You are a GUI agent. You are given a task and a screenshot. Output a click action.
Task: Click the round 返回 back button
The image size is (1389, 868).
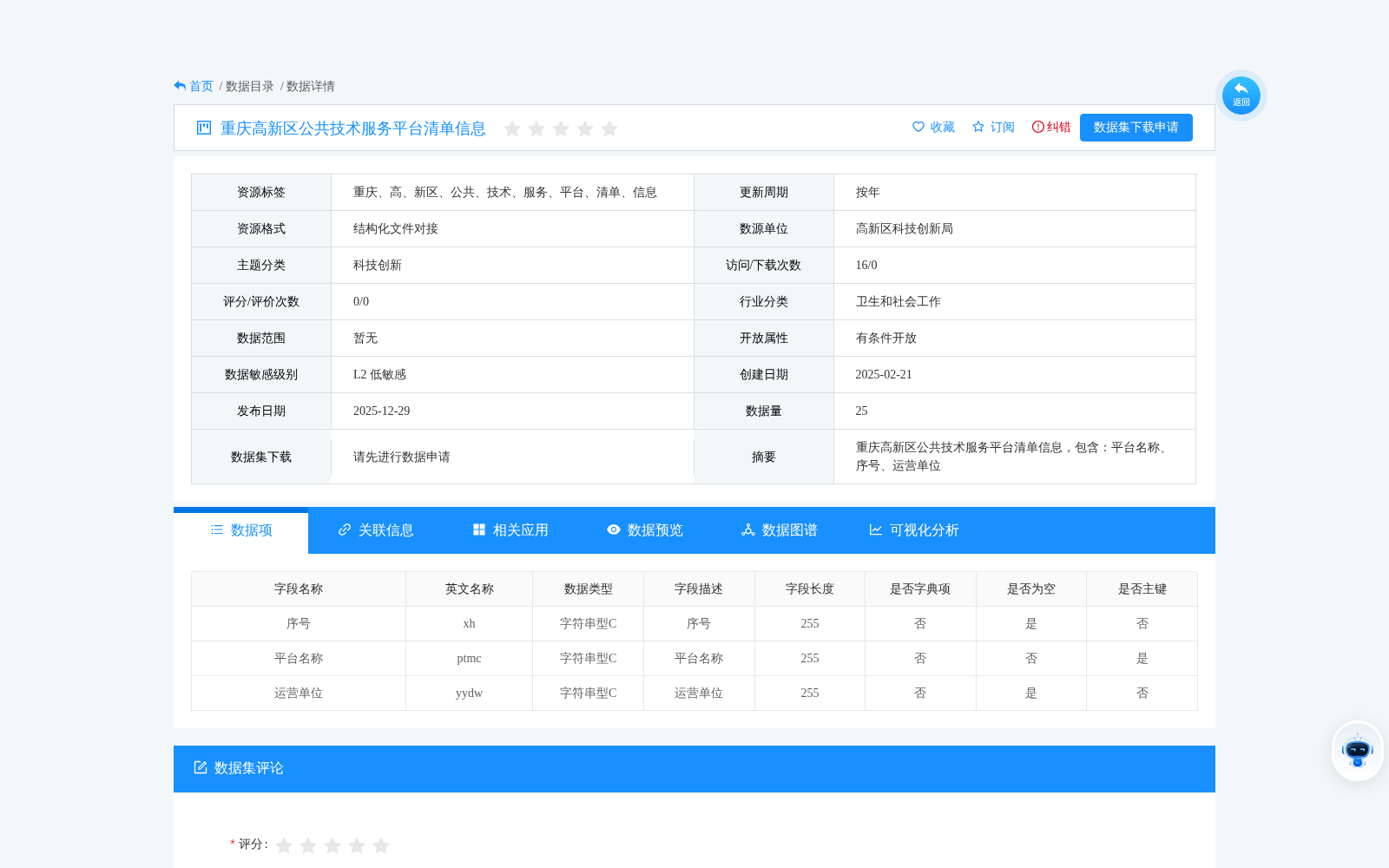point(1241,95)
